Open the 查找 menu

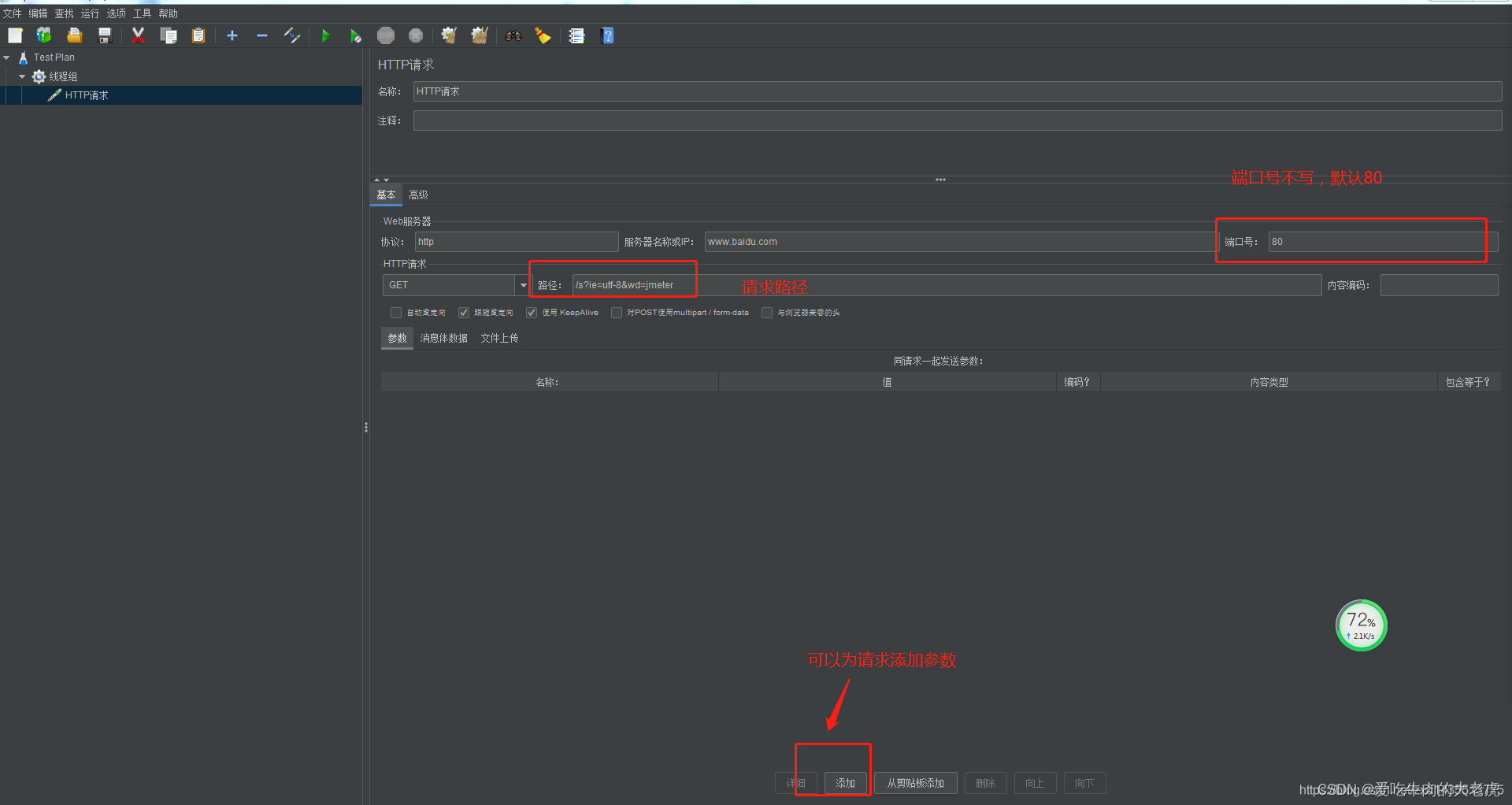(x=65, y=13)
